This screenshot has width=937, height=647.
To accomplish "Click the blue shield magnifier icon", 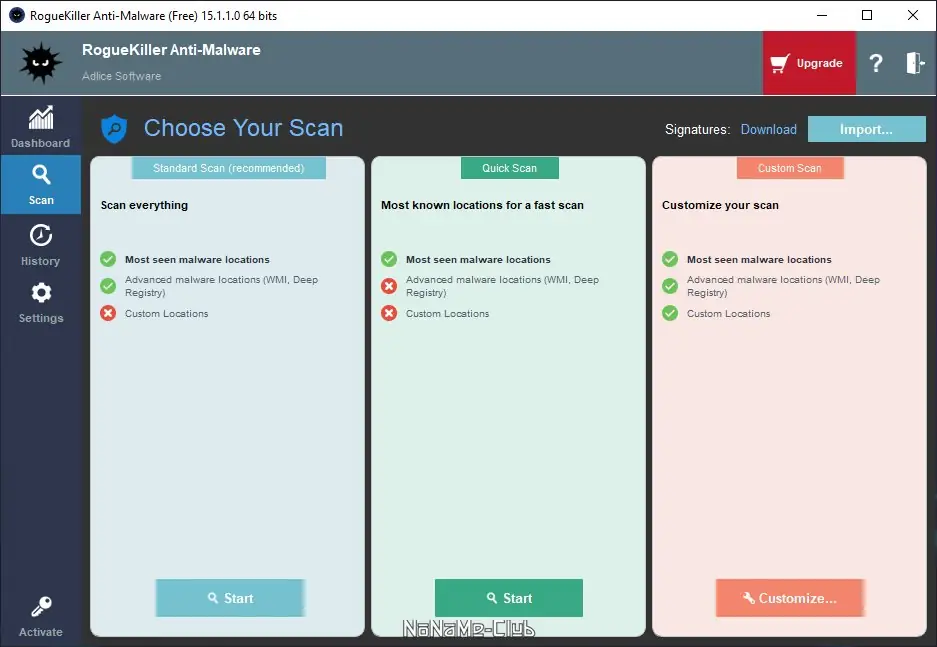I will (x=114, y=128).
